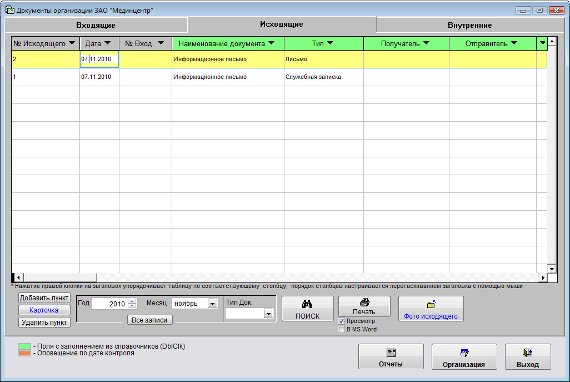570x382 pixels.
Task: Open the Дата column dropdown arrow
Action: [107, 43]
